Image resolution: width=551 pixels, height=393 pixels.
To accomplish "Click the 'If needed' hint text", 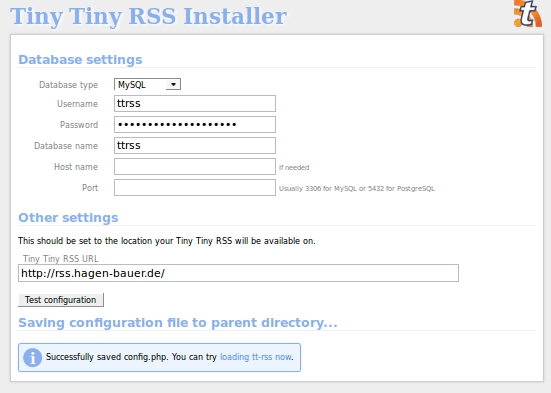I will pyautogui.click(x=294, y=168).
